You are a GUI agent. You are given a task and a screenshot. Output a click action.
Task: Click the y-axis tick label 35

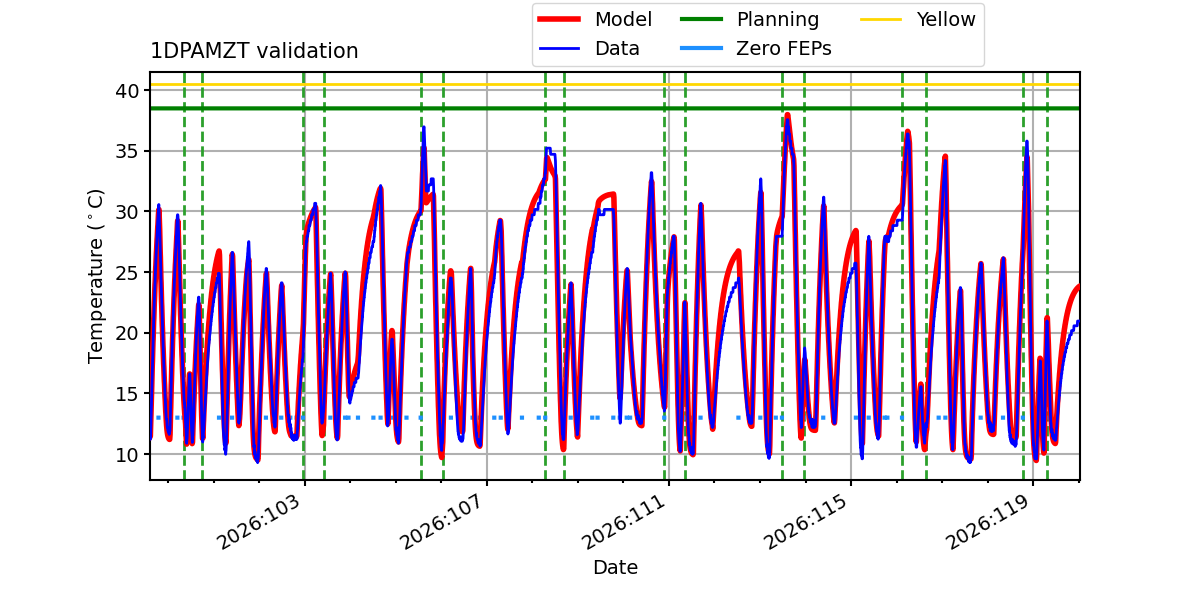(127, 151)
